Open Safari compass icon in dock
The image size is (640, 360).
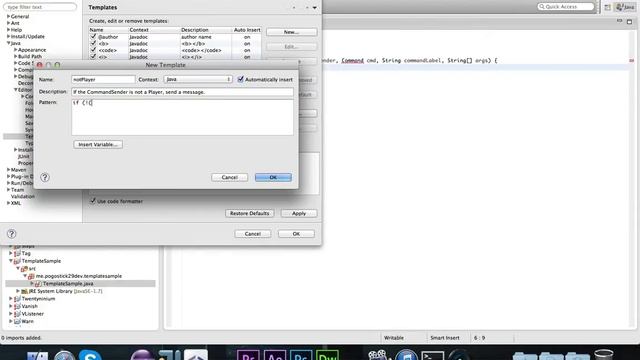pos(64,356)
